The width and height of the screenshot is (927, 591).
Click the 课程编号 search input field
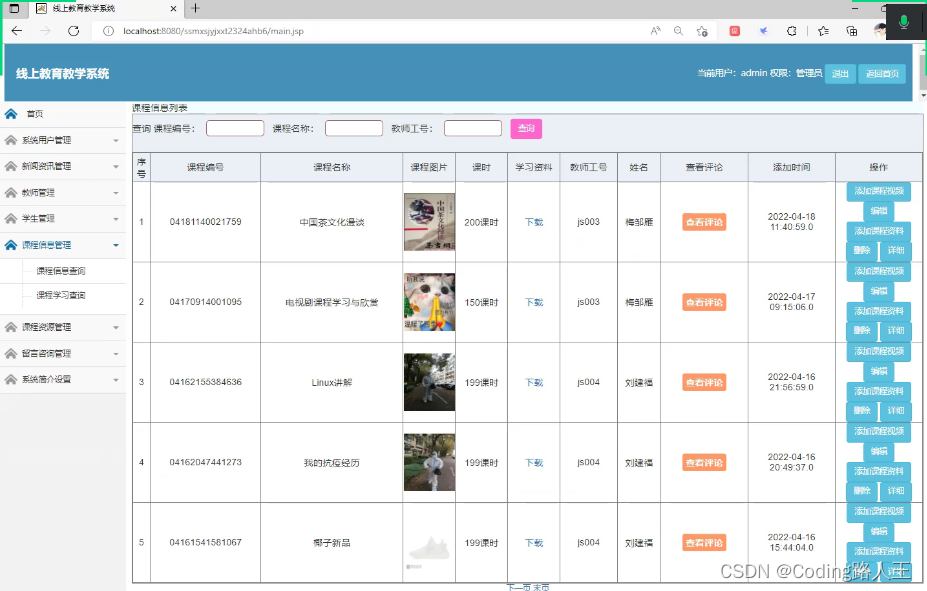point(235,128)
